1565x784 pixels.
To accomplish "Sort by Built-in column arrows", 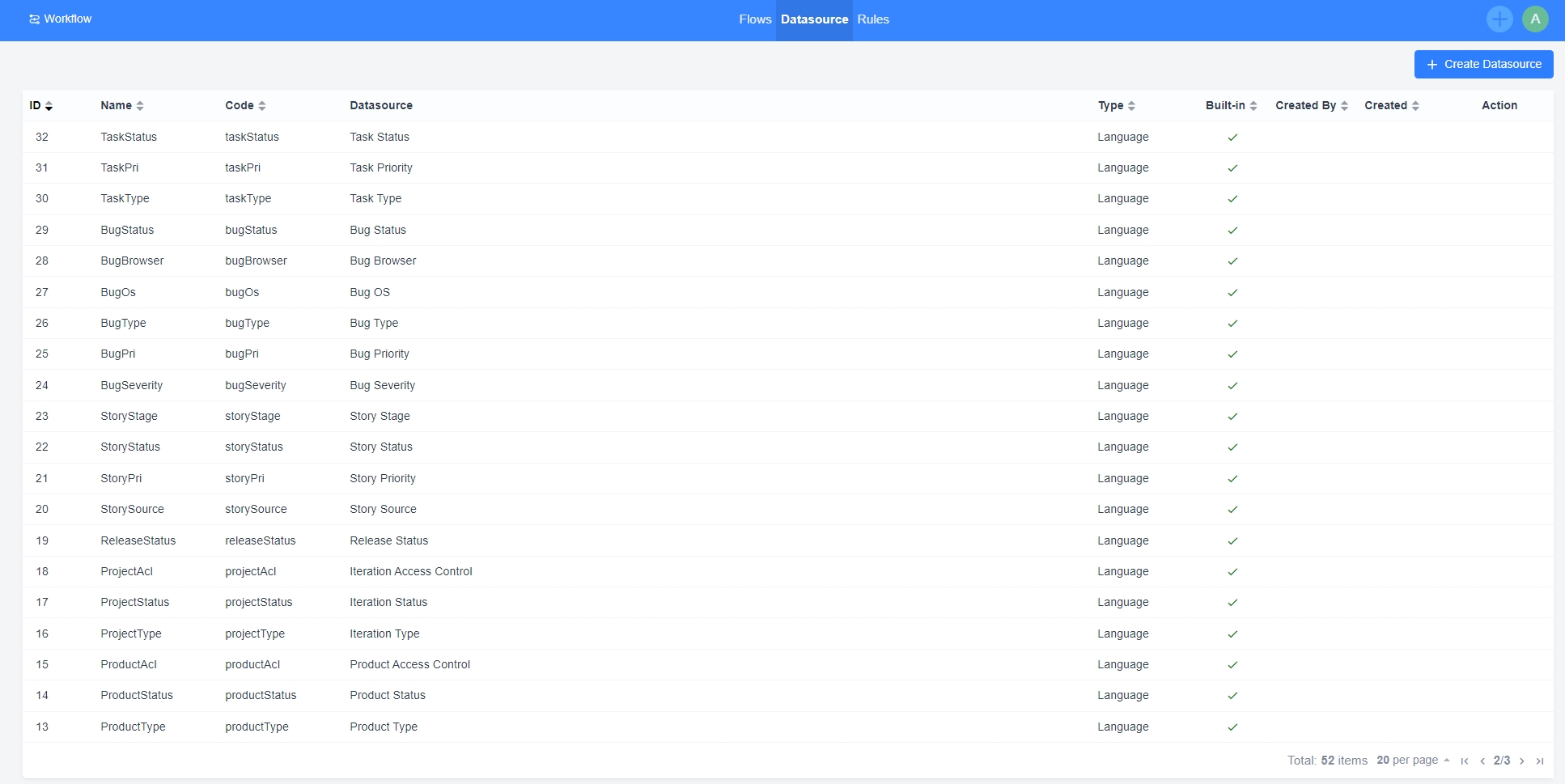I will [x=1253, y=106].
